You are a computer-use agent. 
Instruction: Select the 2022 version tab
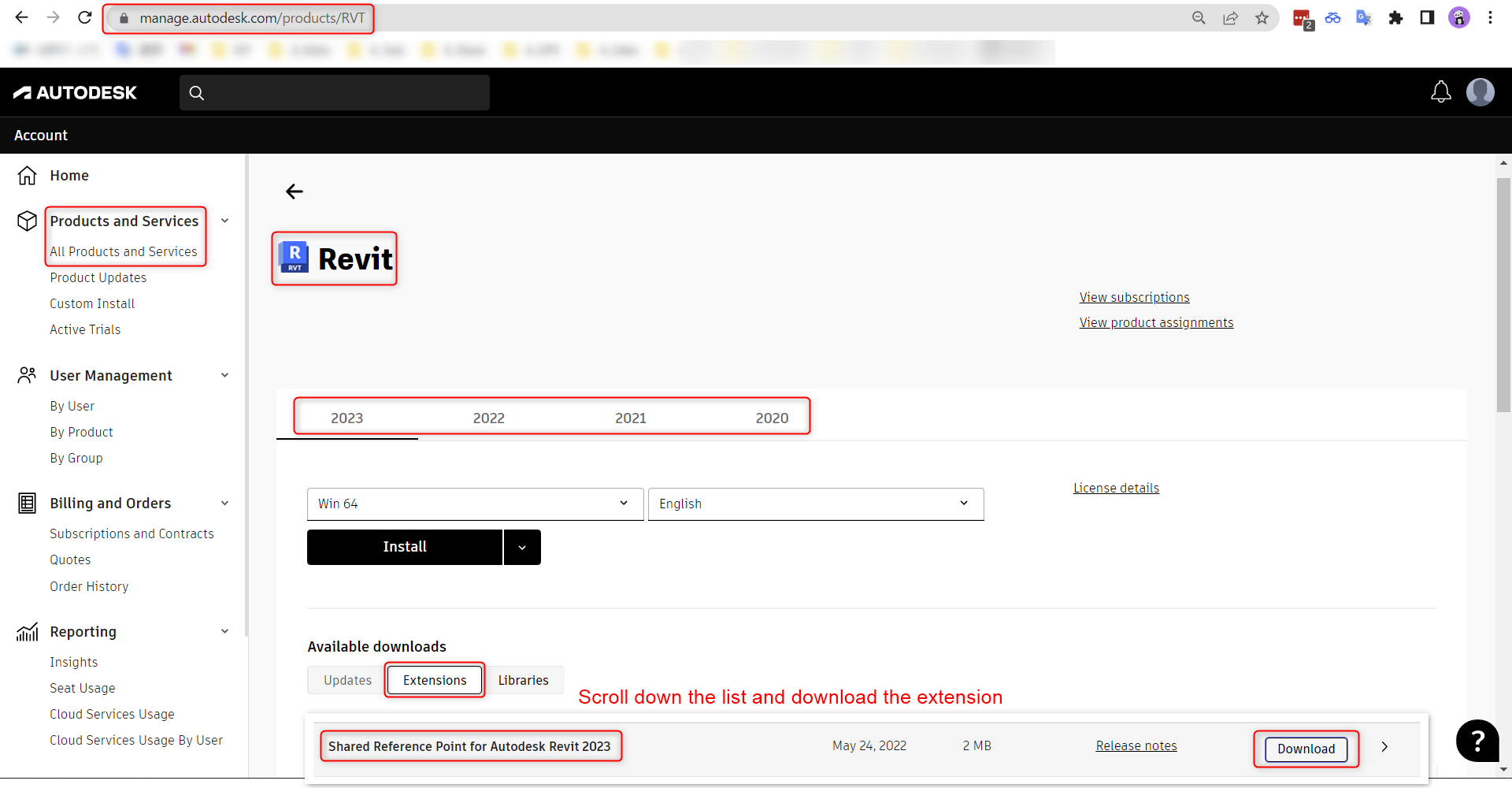(x=489, y=418)
